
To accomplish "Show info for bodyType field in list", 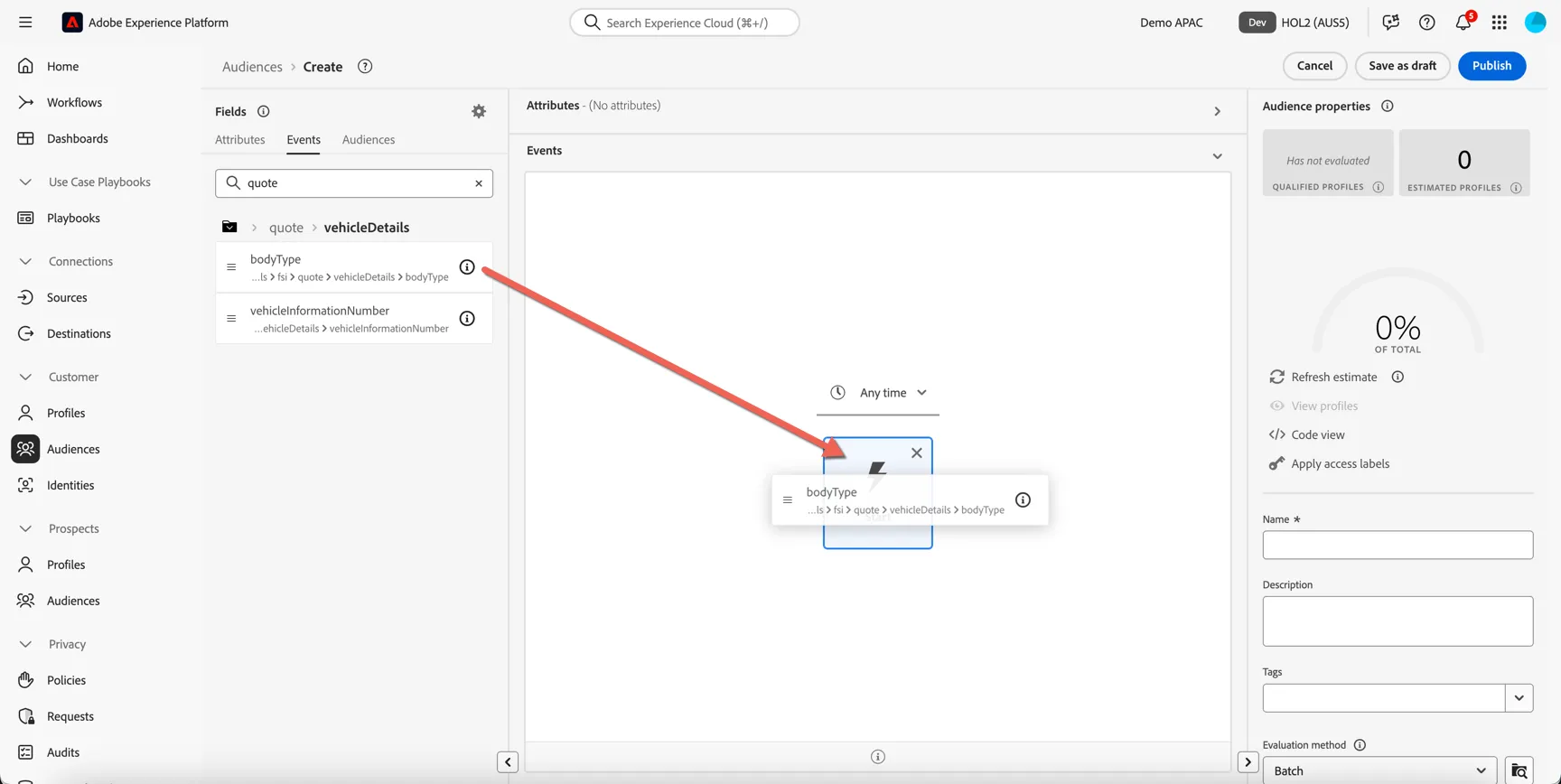I will [x=467, y=267].
